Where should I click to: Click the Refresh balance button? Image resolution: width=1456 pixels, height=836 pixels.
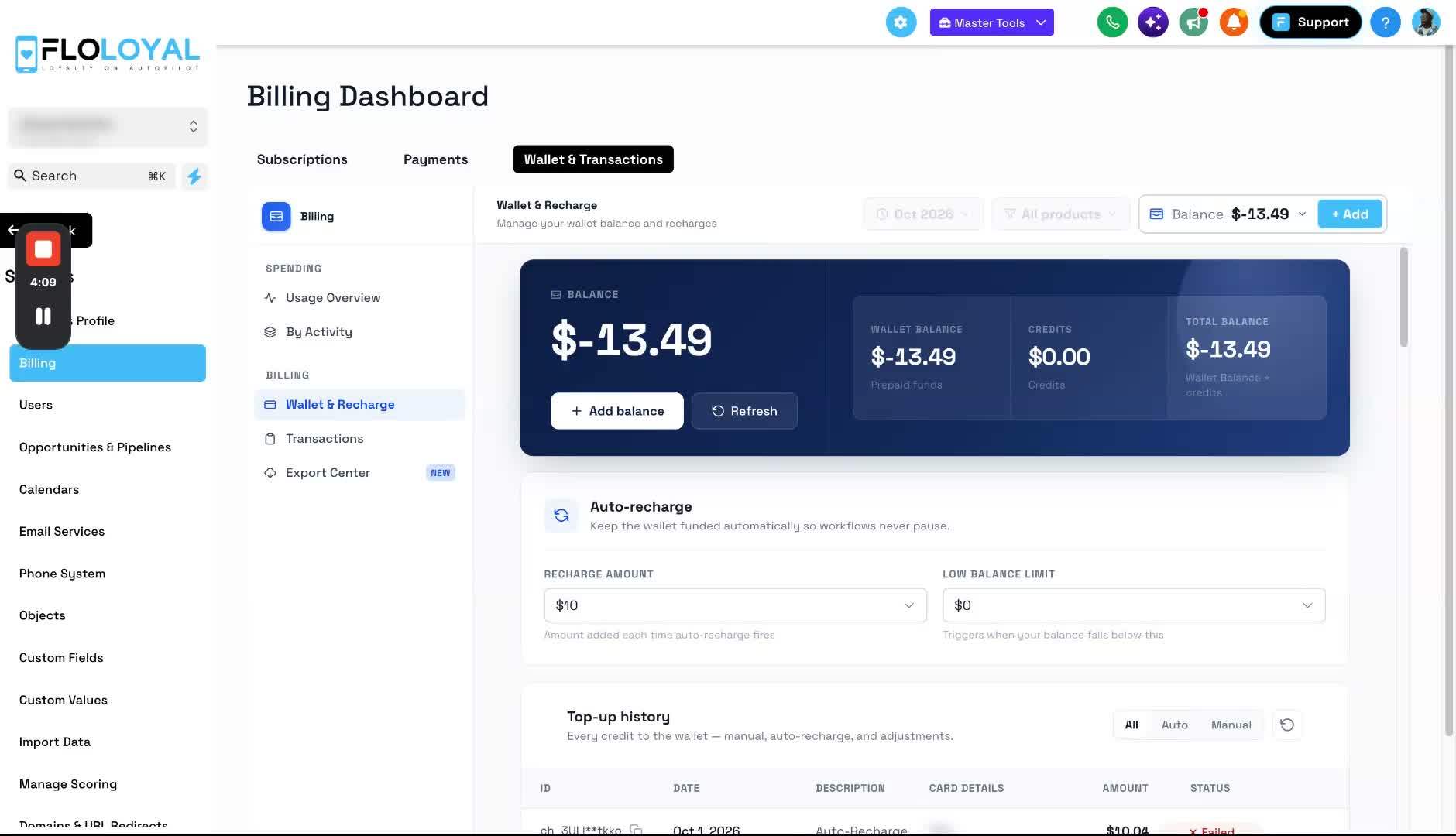[x=744, y=411]
